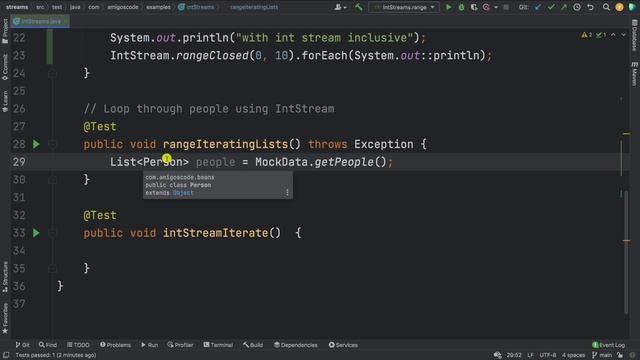Viewport: 640px width, 360px height.
Task: Open the Project tool window
Action: coord(5,31)
